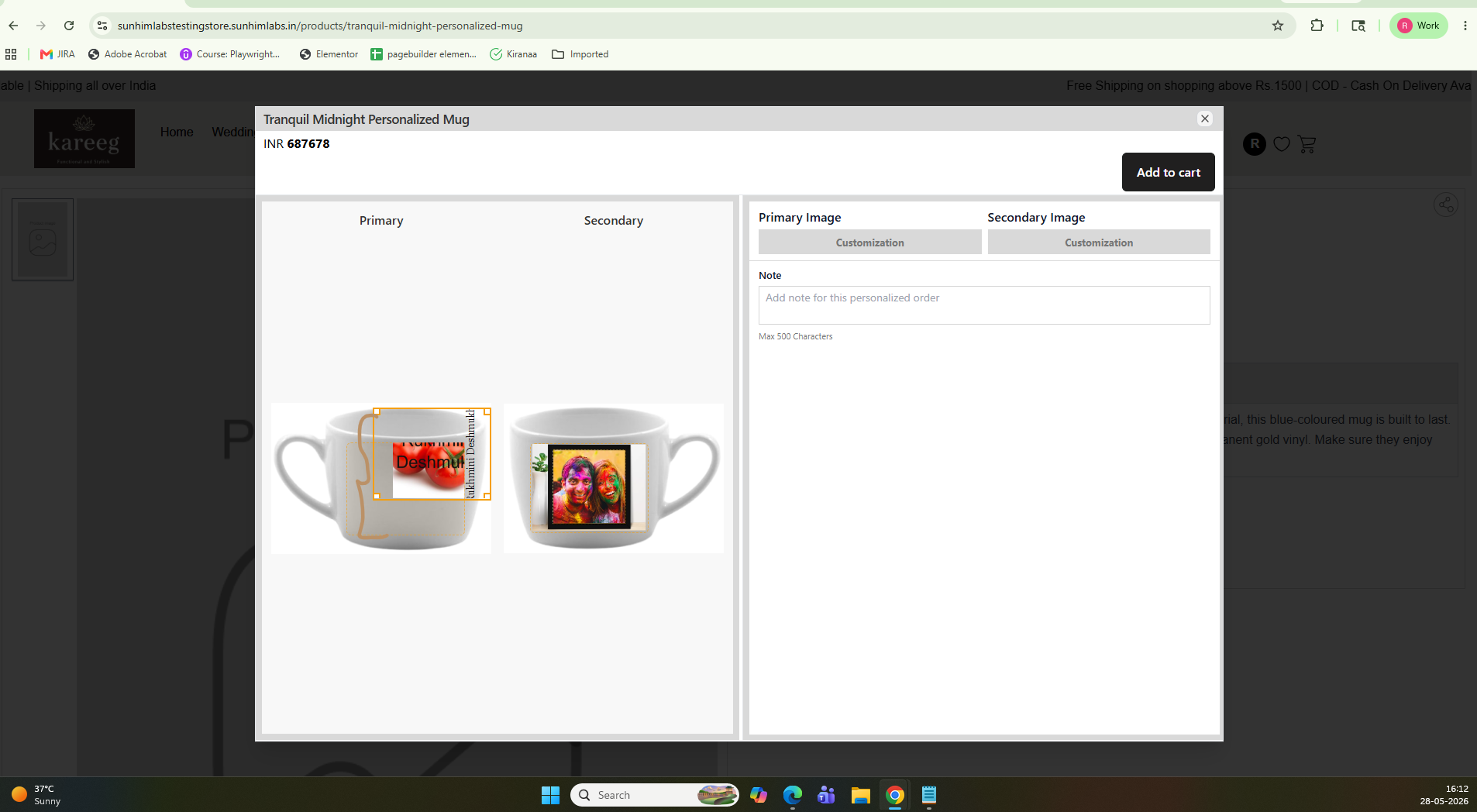Open Microsoft Teams from the taskbar

[x=826, y=795]
